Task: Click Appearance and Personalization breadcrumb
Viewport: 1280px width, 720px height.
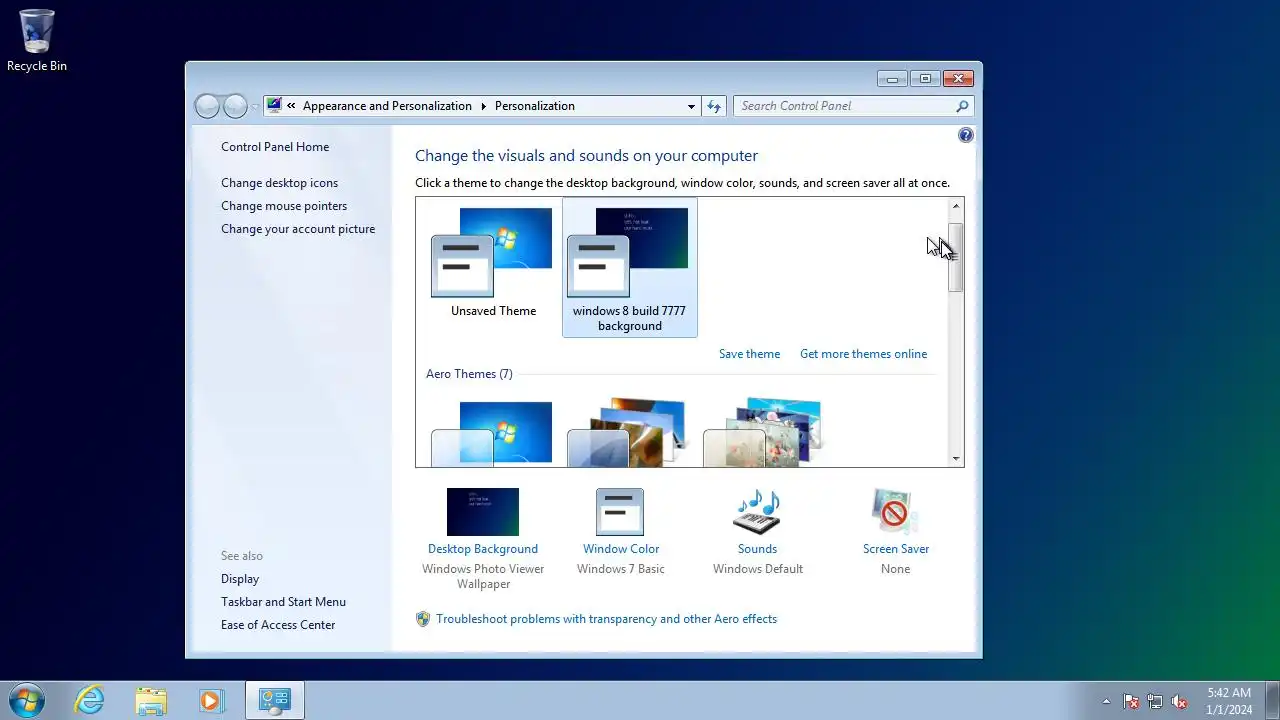Action: pyautogui.click(x=387, y=106)
